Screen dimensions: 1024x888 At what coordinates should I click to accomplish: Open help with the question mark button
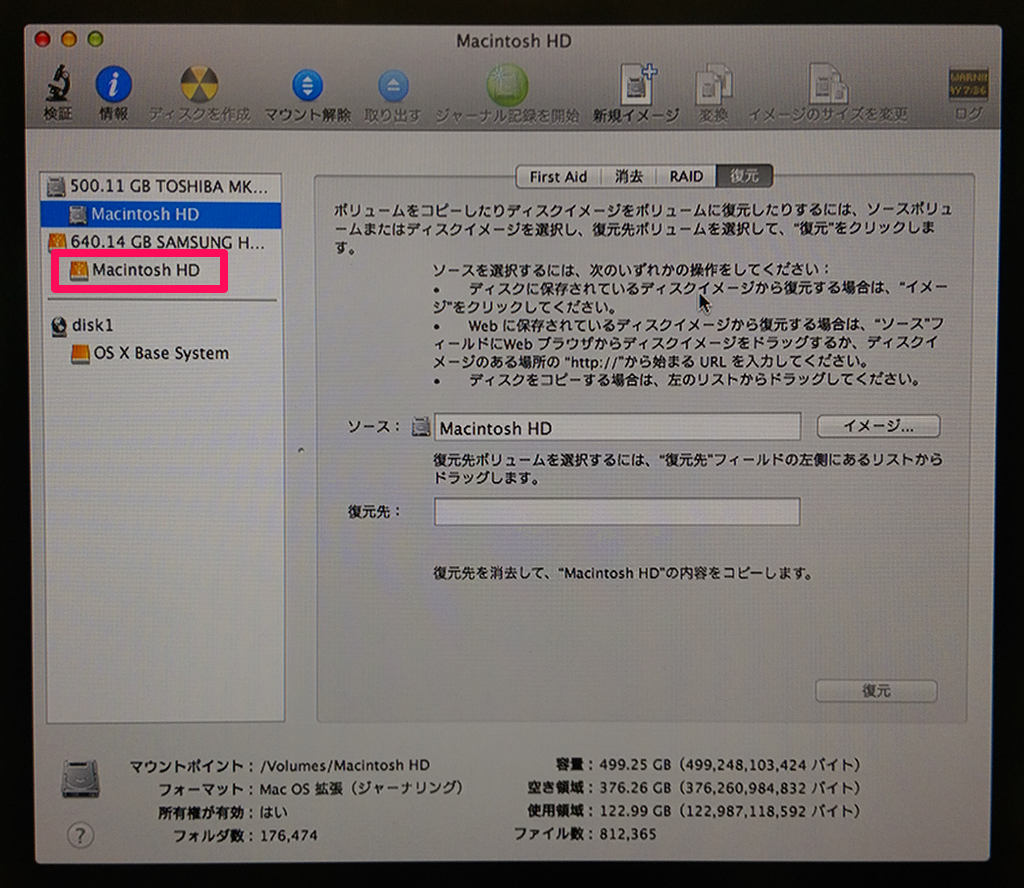point(79,834)
